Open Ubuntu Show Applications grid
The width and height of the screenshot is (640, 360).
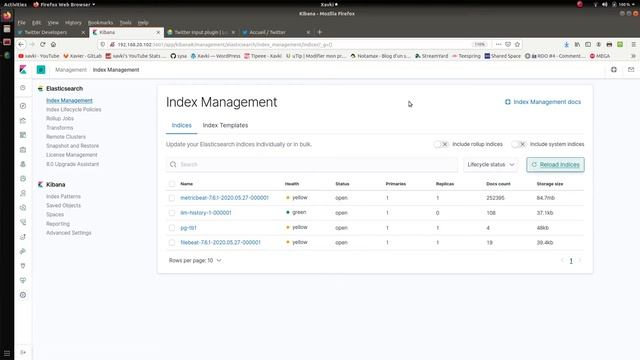click(x=7, y=353)
